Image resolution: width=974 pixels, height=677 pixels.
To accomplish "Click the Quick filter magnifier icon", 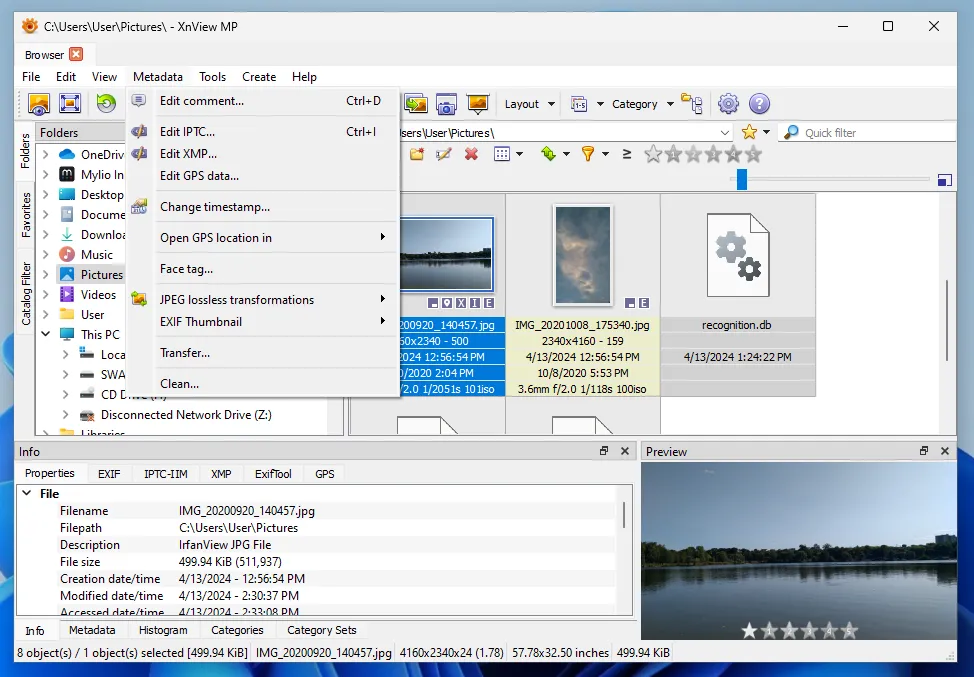I will pyautogui.click(x=791, y=132).
